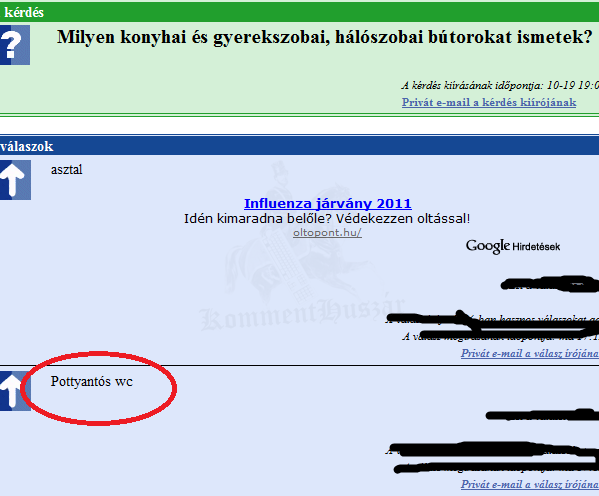Click the up arrow icon beside 'asztal'
Viewport: 599px width, 496px height.
(15, 180)
